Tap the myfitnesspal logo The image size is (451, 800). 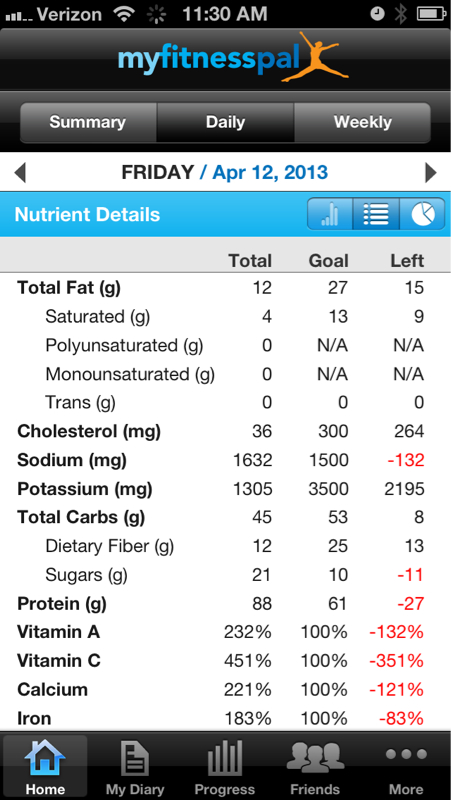(233, 58)
